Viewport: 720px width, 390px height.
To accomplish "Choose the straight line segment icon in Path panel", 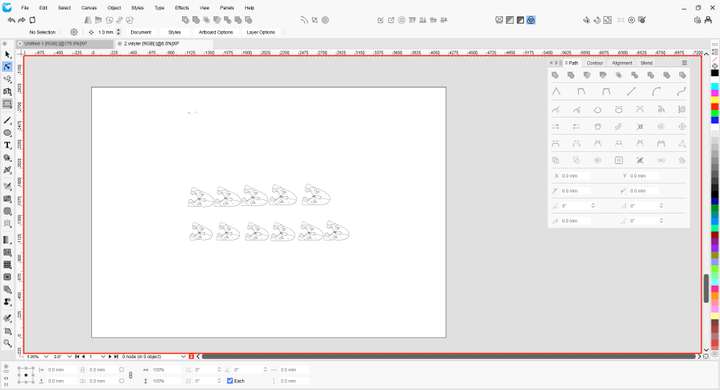I will (x=631, y=92).
